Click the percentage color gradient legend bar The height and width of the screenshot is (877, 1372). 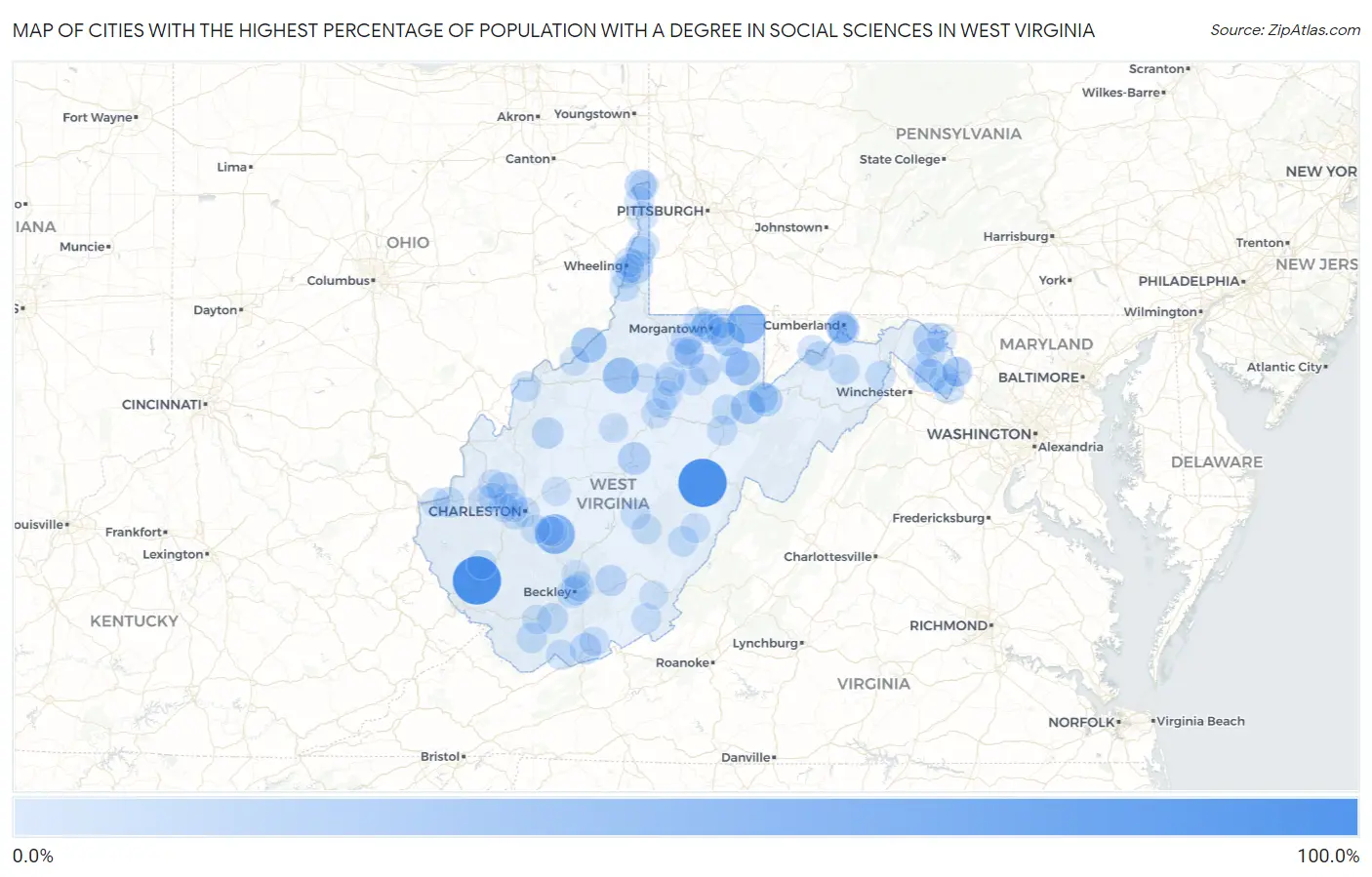click(685, 817)
